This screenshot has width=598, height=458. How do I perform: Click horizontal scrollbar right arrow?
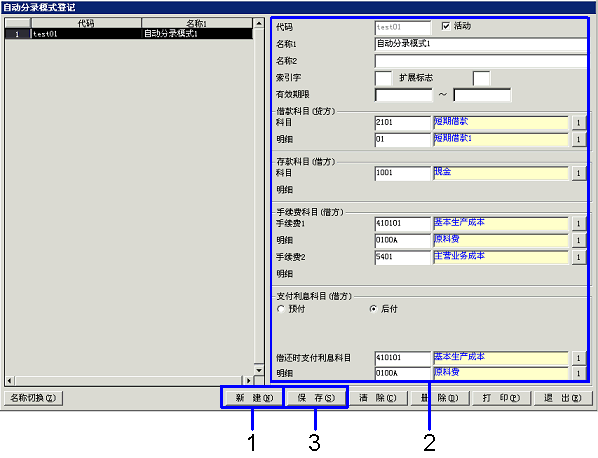coord(249,380)
